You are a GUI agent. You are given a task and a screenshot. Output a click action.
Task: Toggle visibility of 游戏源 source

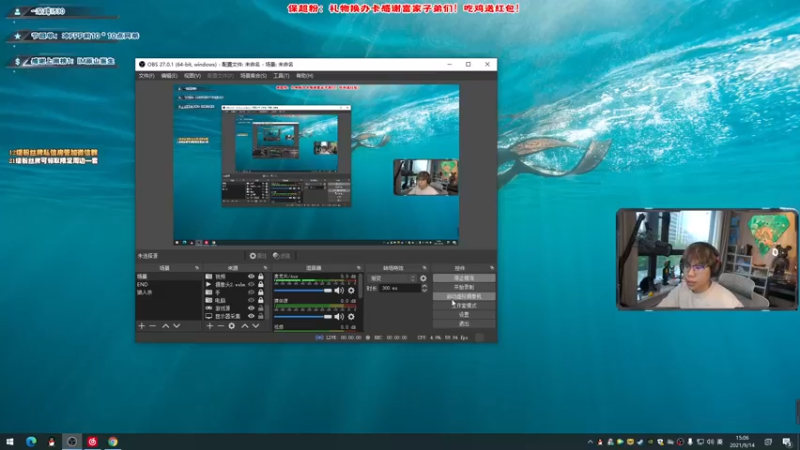251,308
